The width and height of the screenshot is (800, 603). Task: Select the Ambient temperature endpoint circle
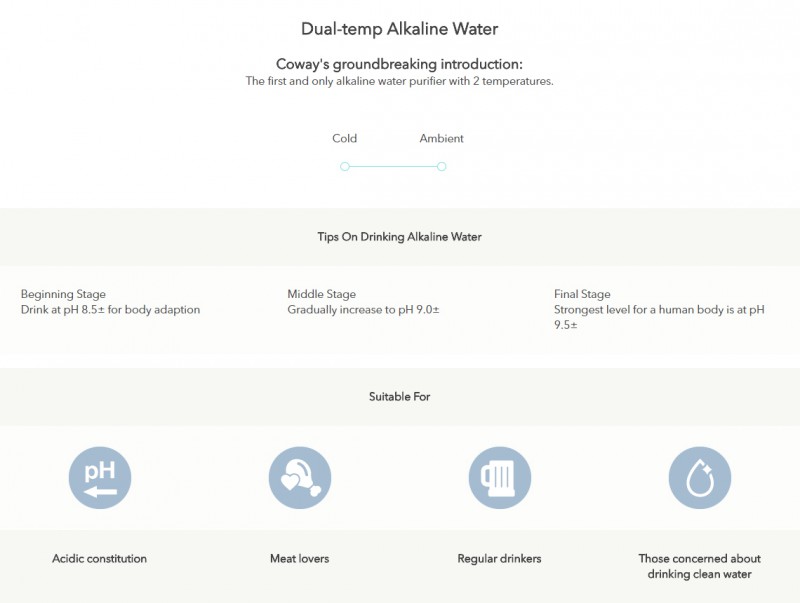440,166
